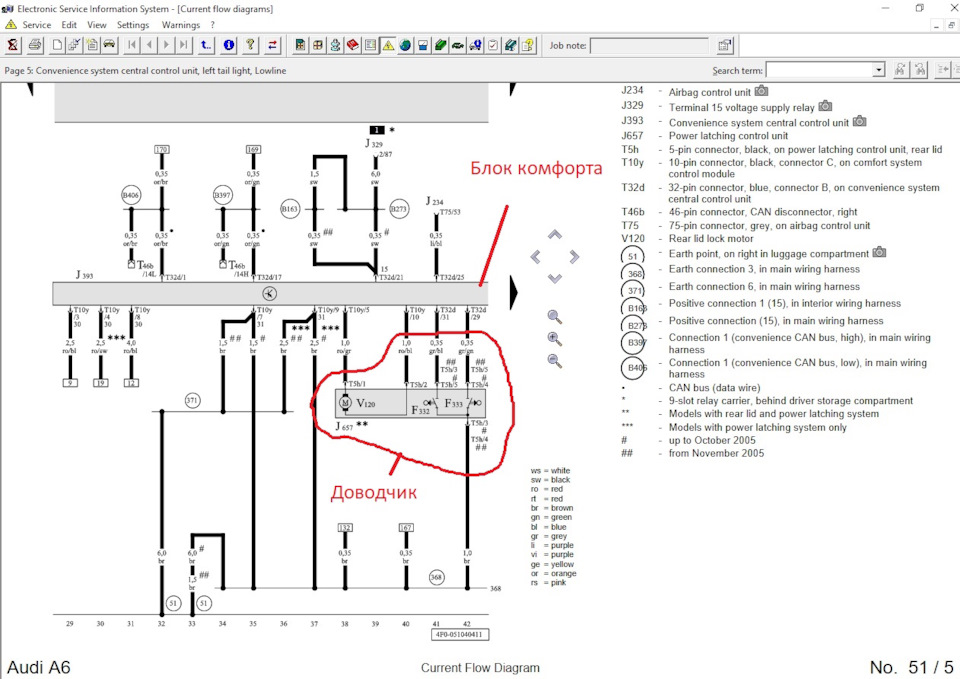Click the 'Rear lid lock motor' legend entry
The width and height of the screenshot is (960, 679).
(711, 239)
